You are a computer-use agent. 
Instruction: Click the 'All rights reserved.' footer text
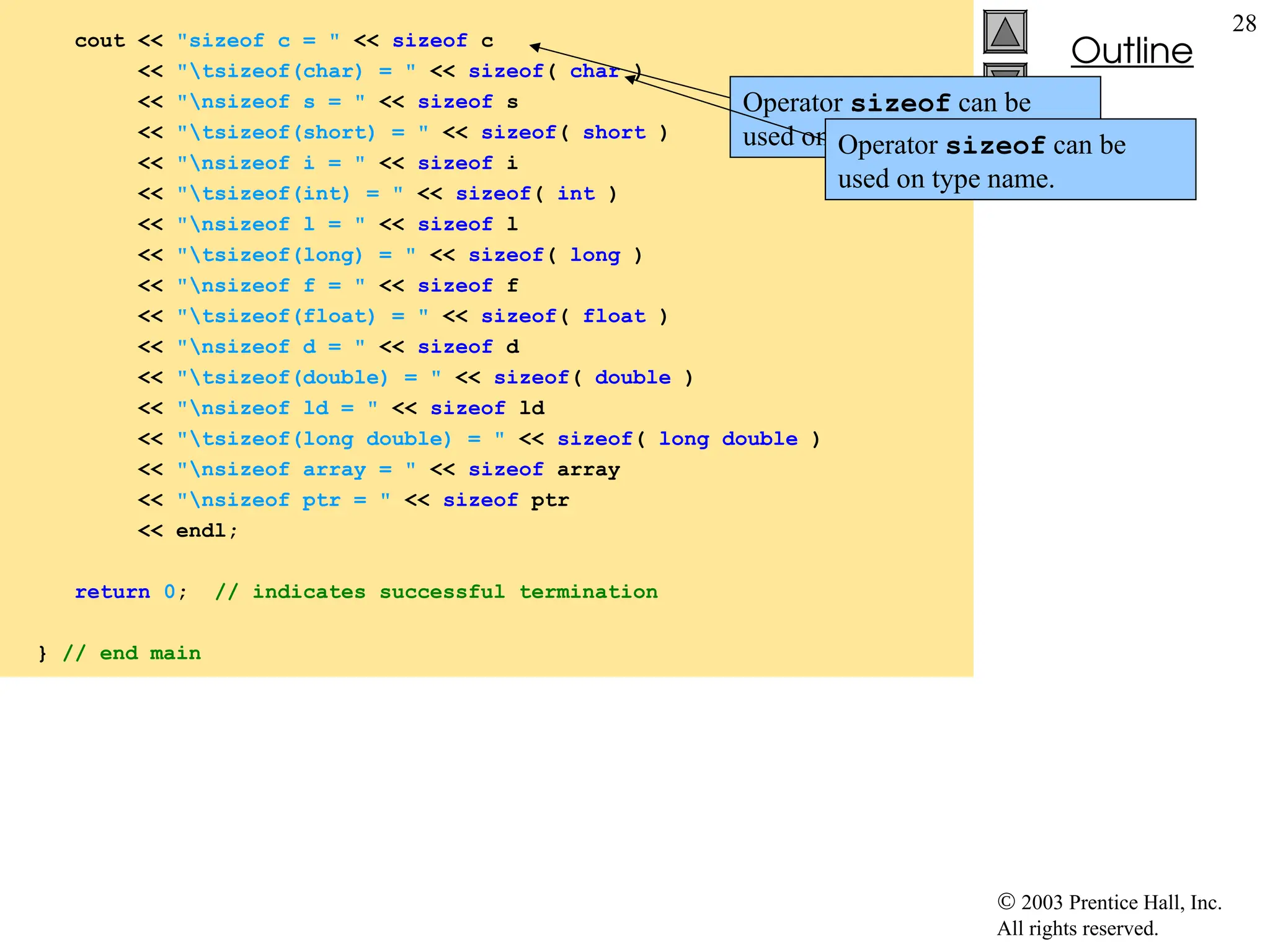click(x=1077, y=928)
